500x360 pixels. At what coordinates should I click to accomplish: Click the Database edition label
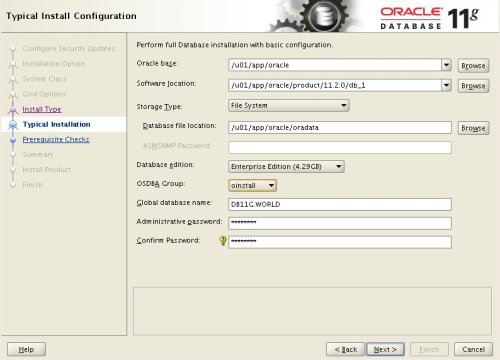tap(165, 165)
